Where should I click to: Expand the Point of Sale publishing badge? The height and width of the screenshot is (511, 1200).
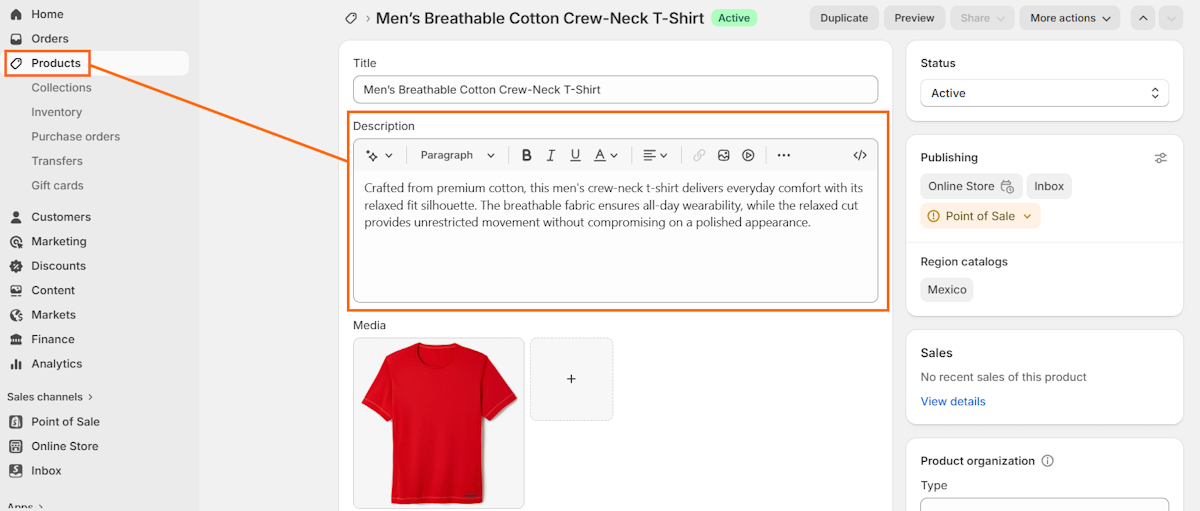click(x=980, y=216)
